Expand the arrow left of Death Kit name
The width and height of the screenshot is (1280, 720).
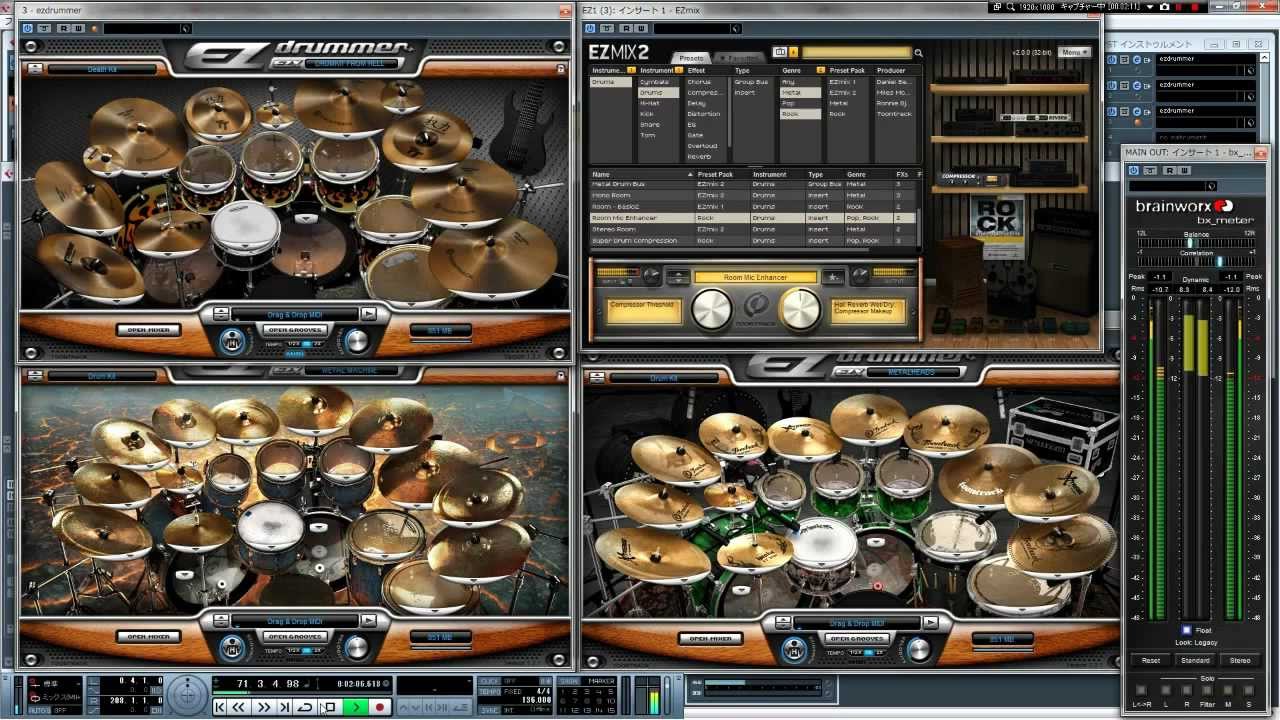click(x=35, y=69)
